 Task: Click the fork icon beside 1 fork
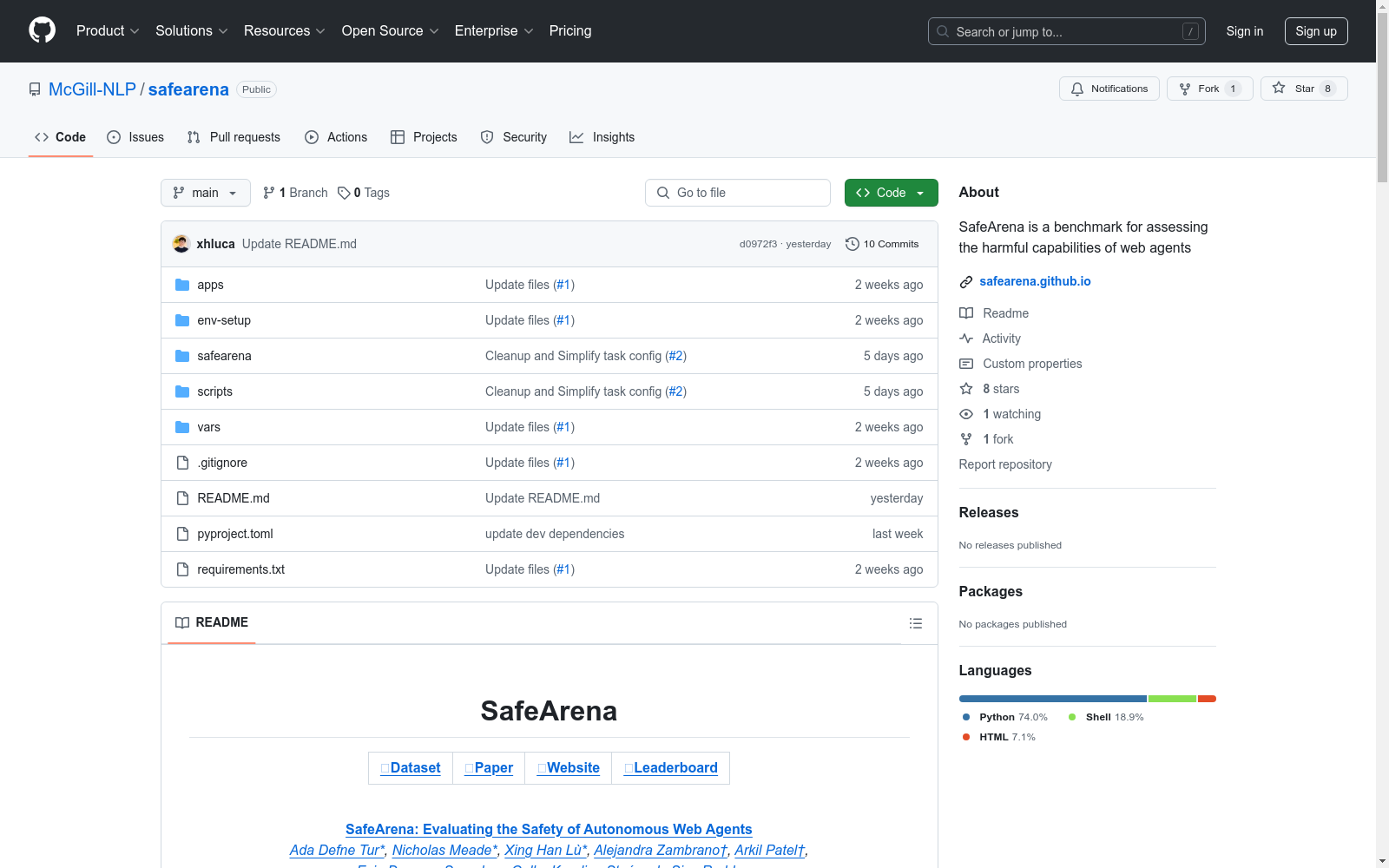966,439
